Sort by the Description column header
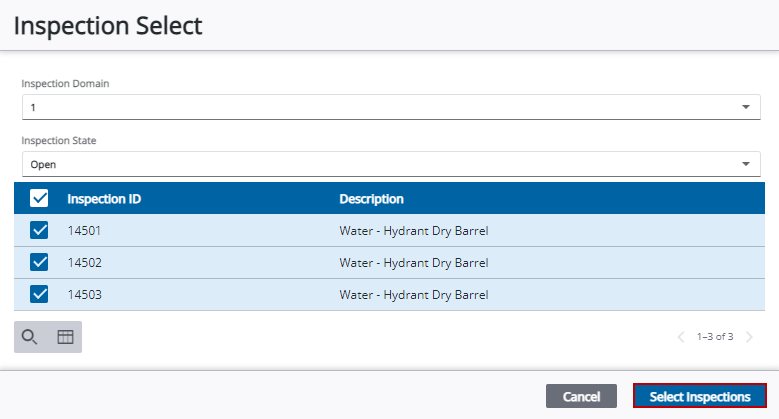 [371, 198]
